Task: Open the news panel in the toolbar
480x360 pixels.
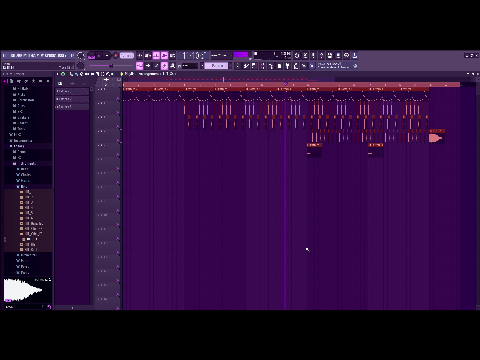Action: point(333,66)
